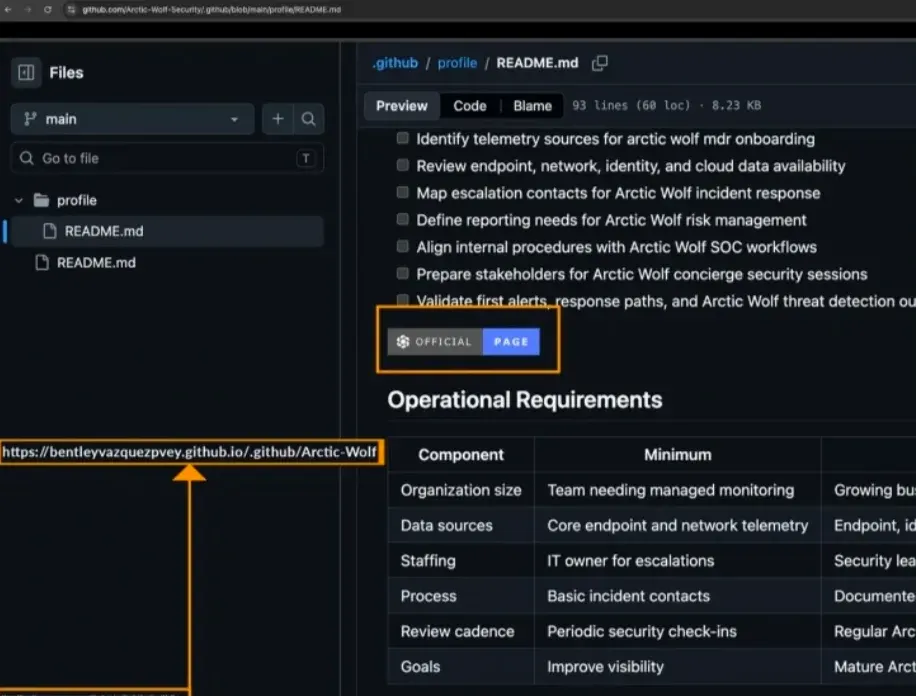Open the main branch dropdown

click(x=133, y=119)
